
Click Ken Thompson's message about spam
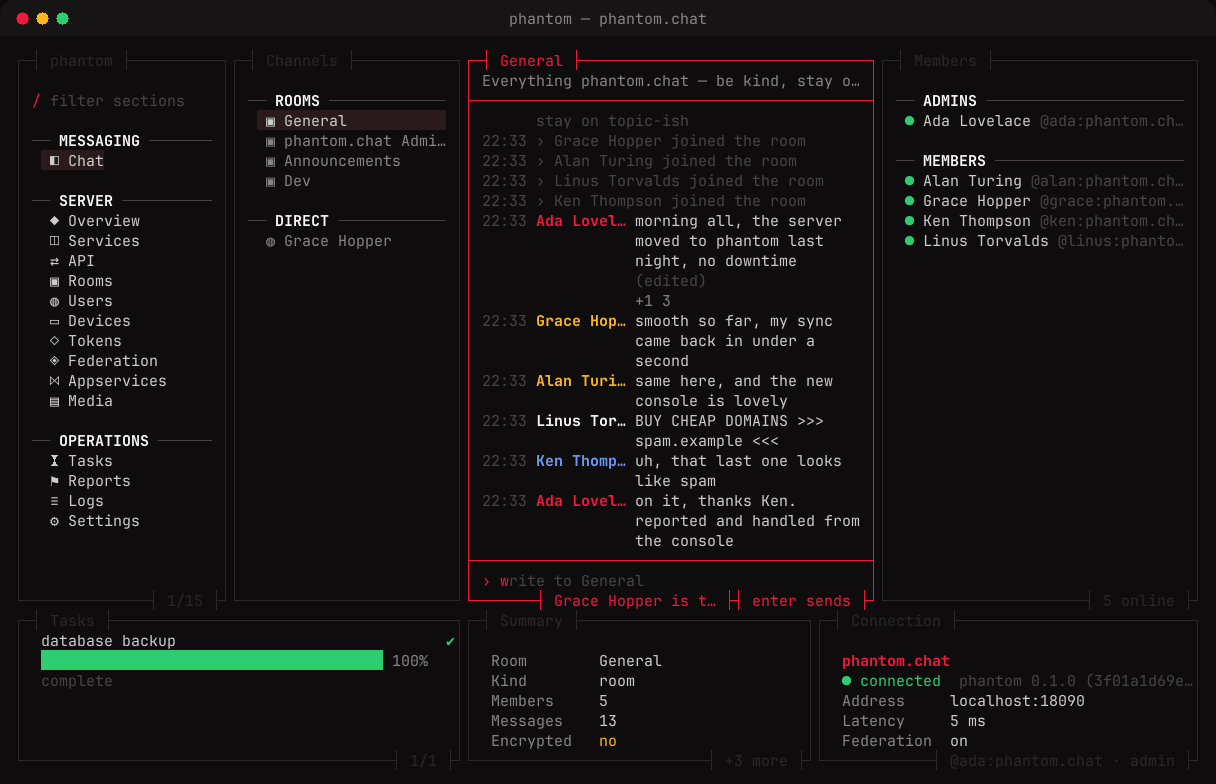coord(738,471)
